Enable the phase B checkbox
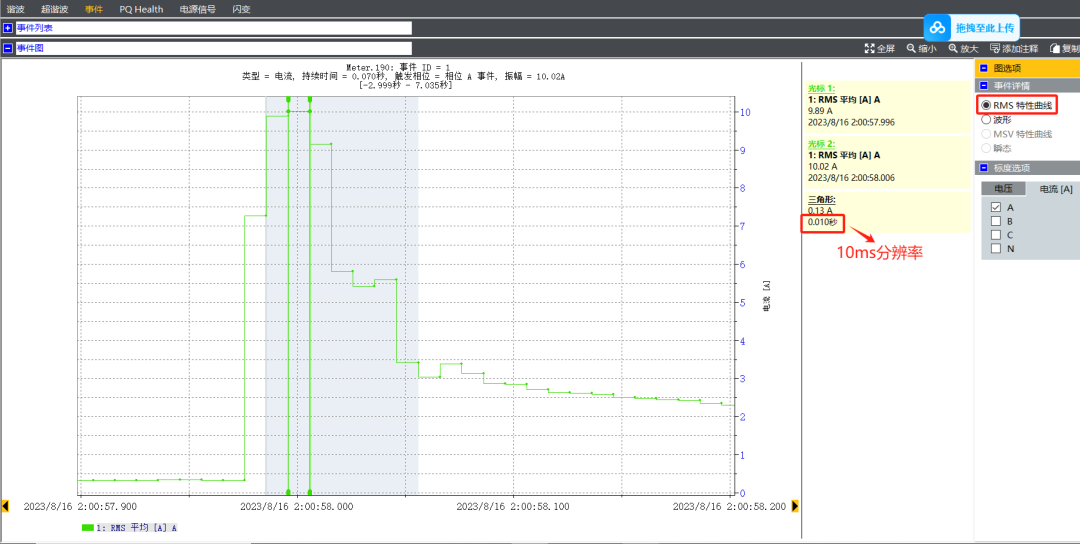 click(x=996, y=221)
